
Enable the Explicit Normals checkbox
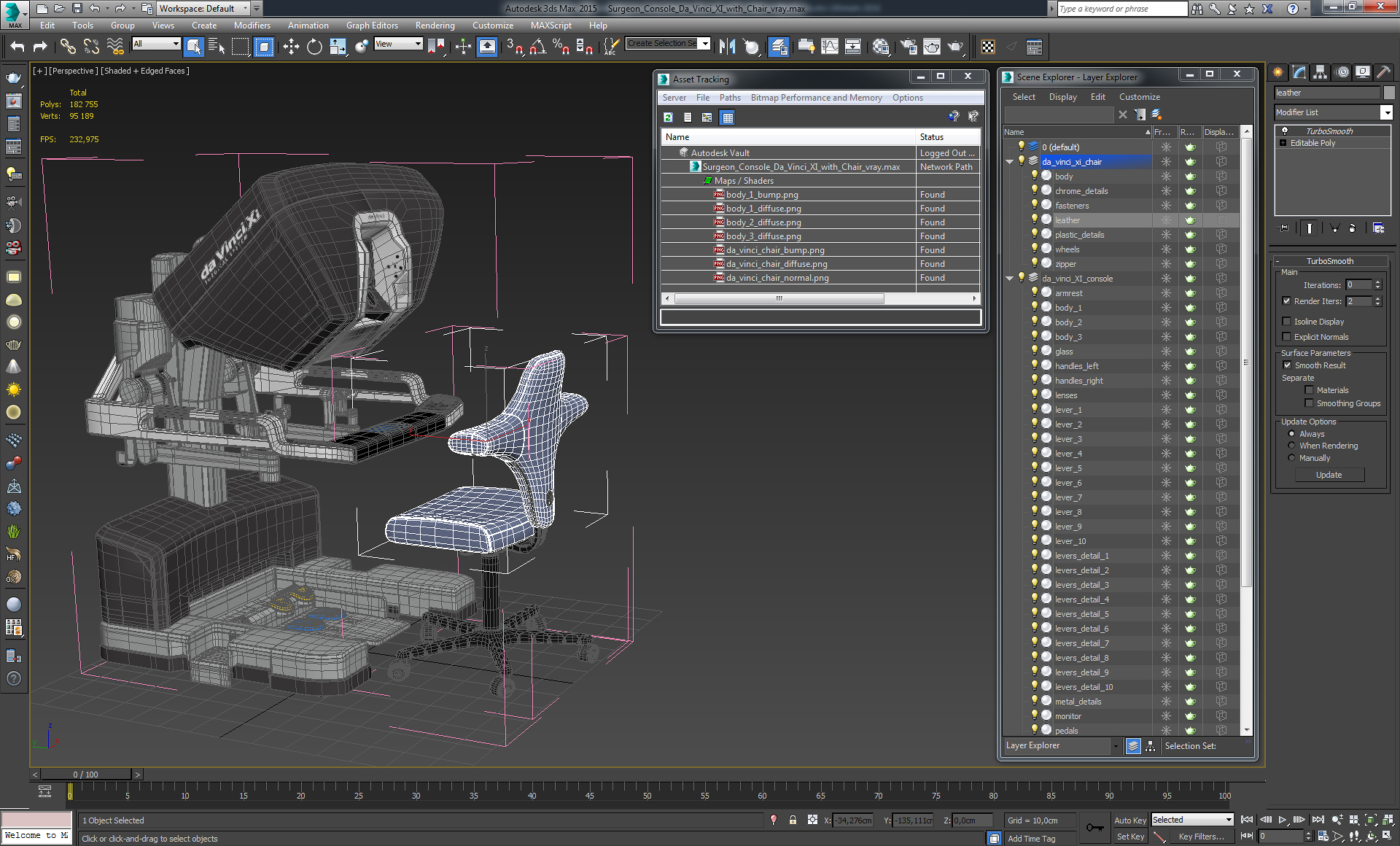tap(1287, 337)
